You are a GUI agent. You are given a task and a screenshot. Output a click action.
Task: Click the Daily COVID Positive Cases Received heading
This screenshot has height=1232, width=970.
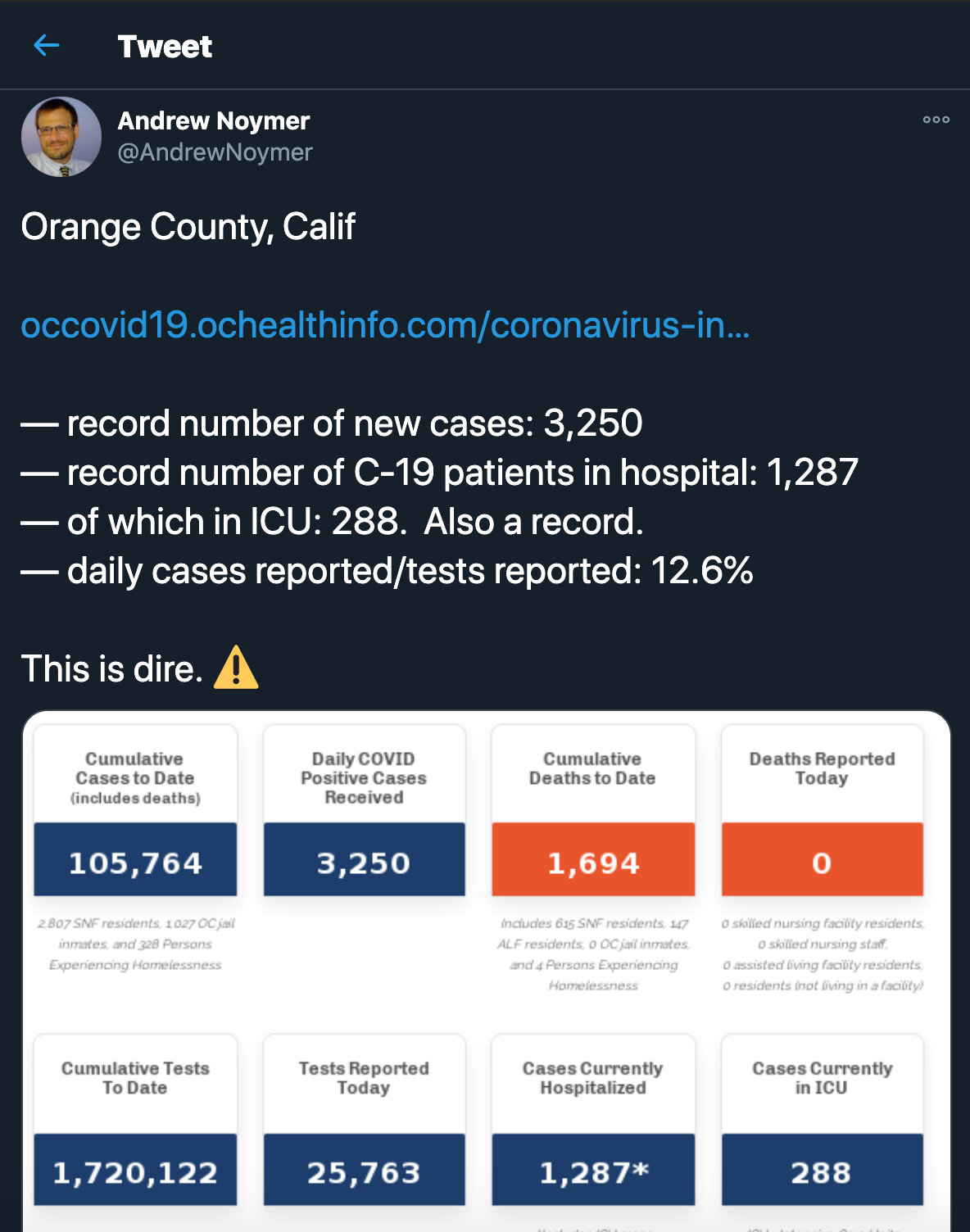click(364, 777)
